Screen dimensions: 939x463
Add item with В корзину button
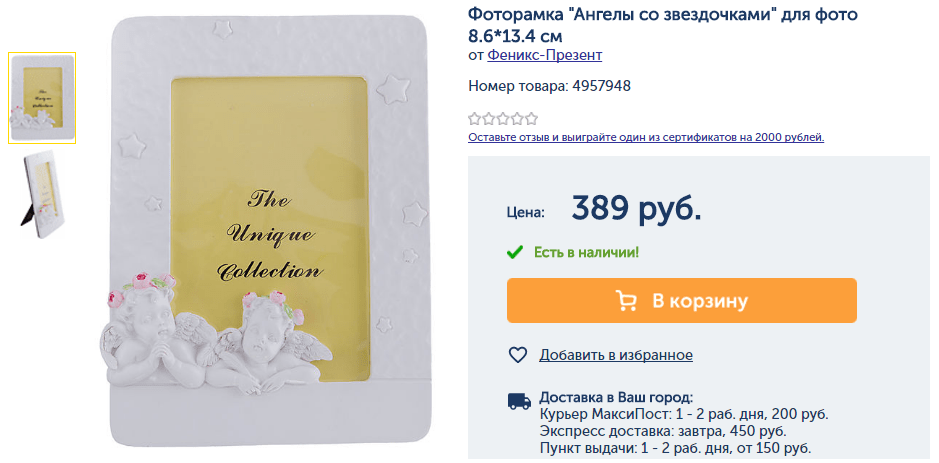click(x=681, y=301)
